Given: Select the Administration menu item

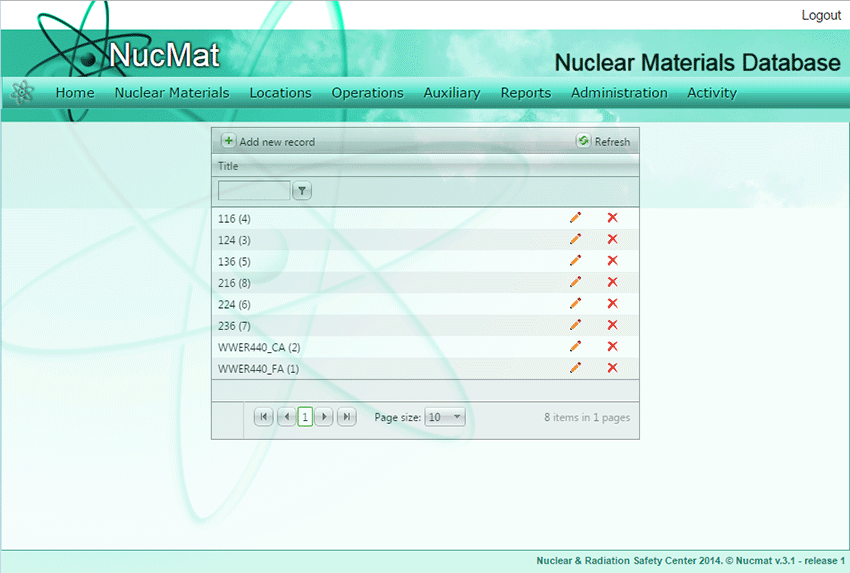Looking at the screenshot, I should click(619, 93).
